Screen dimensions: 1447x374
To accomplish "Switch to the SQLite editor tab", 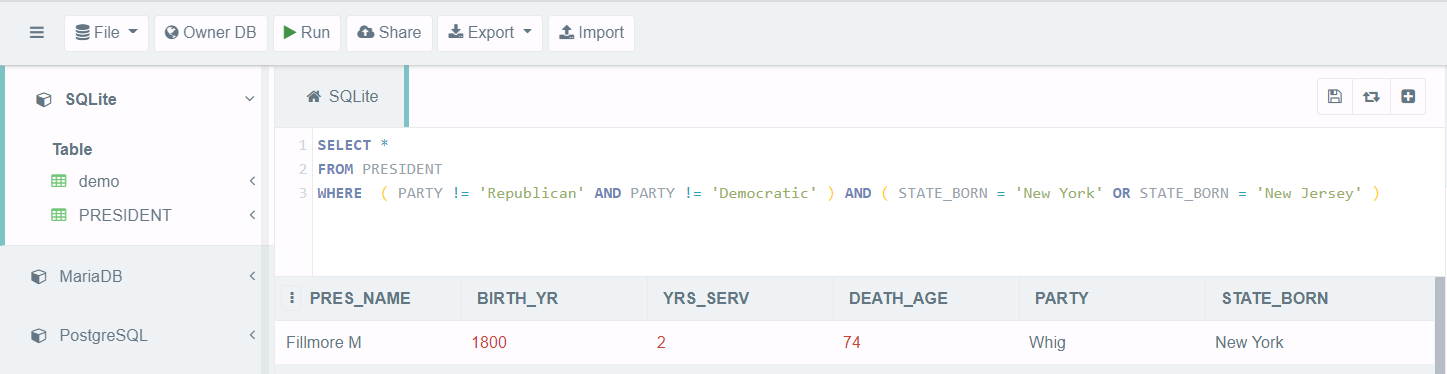I will pos(342,96).
